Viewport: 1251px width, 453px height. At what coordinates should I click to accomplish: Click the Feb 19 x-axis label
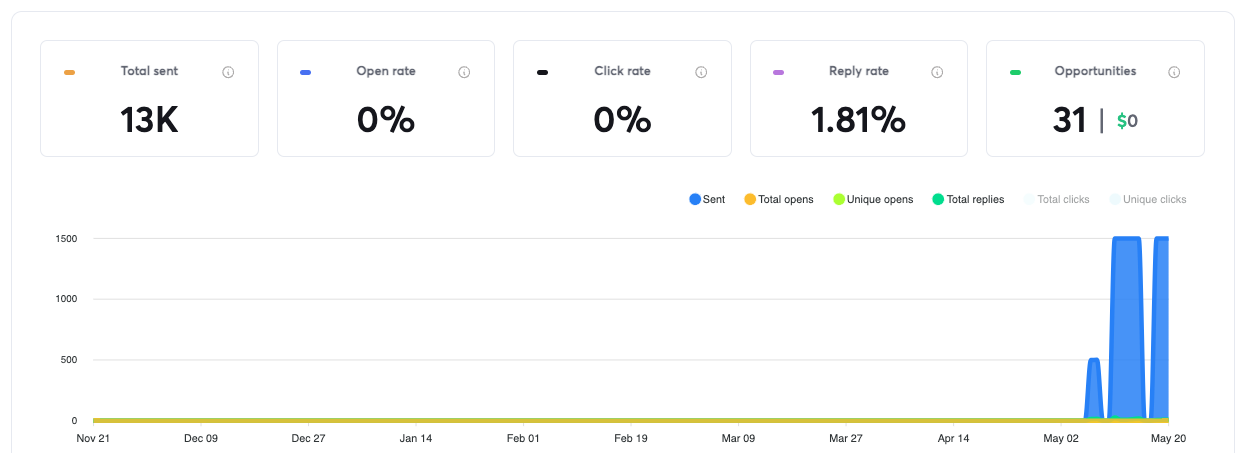[631, 438]
